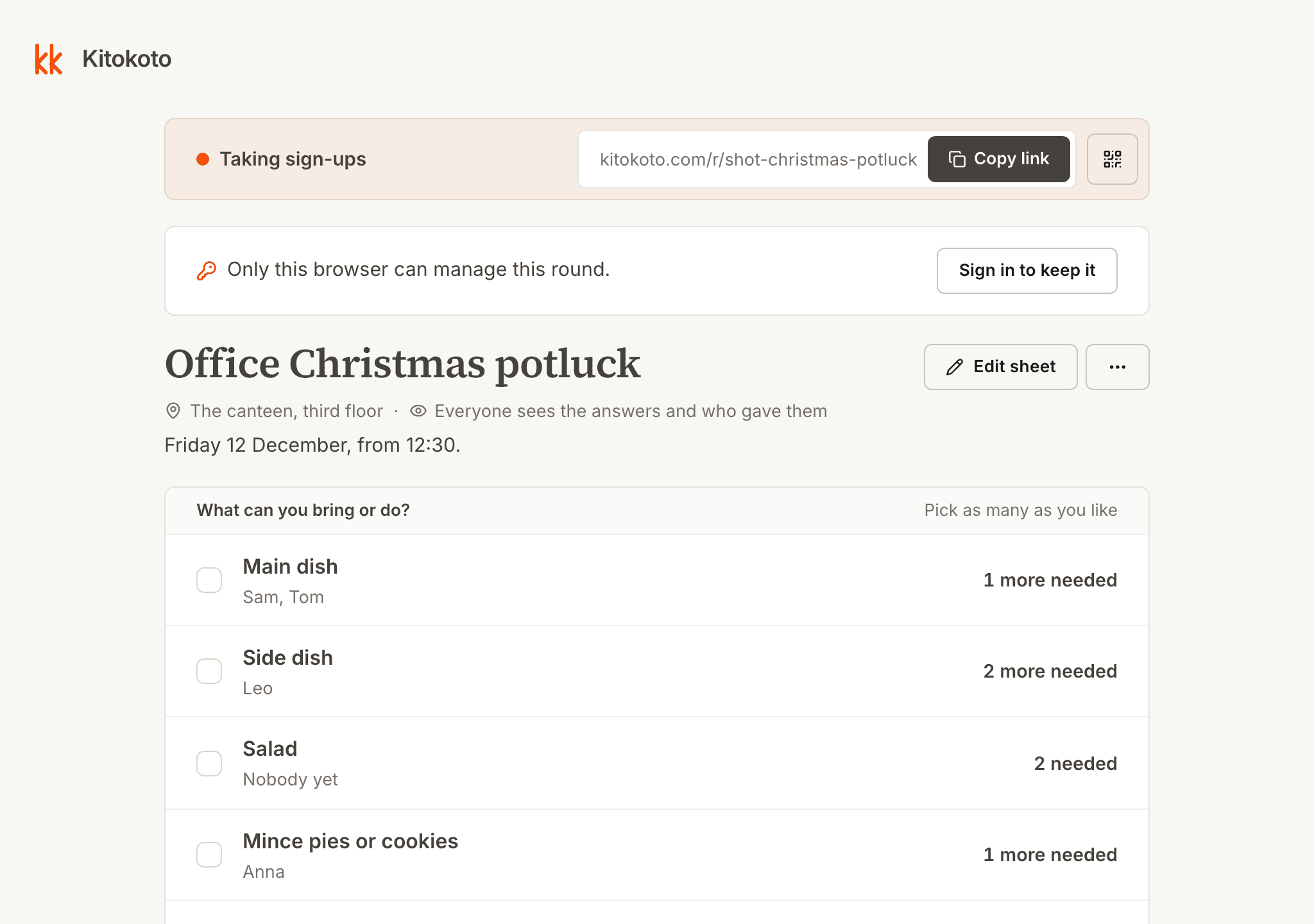Click "The canteen, third floor" location
1314x924 pixels.
(286, 411)
